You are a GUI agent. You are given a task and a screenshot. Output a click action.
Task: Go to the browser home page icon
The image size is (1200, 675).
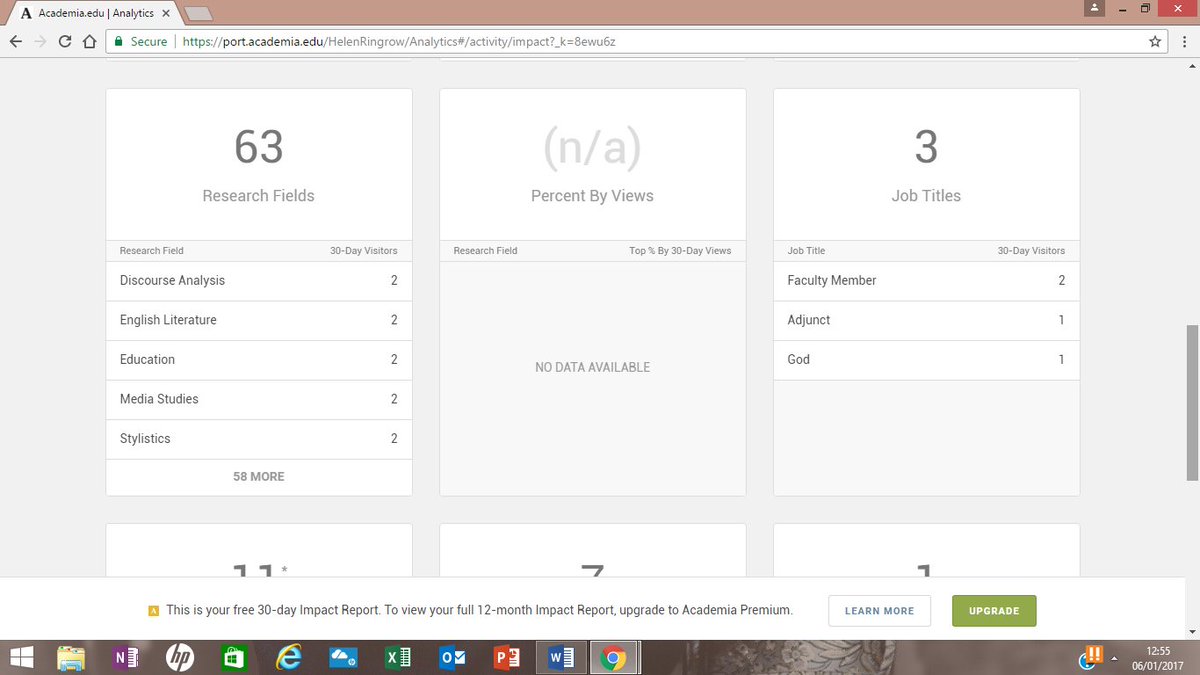pos(89,42)
